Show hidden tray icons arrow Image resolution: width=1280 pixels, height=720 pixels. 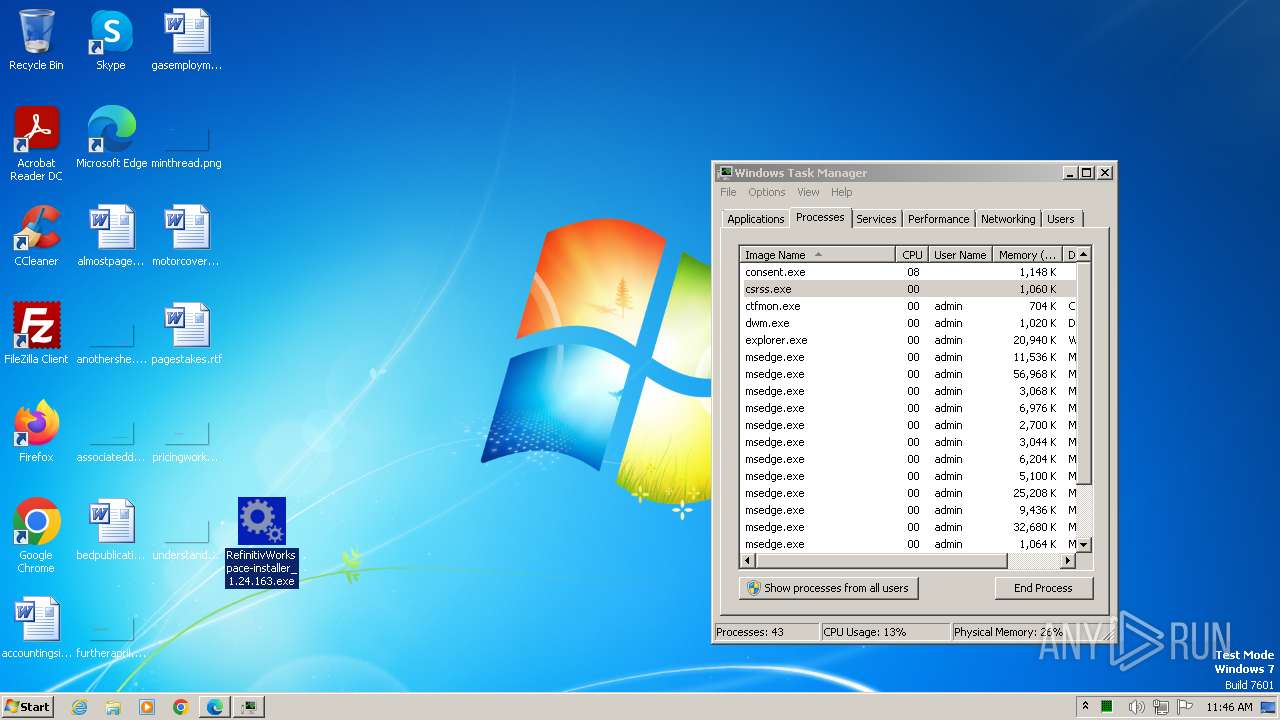point(1085,707)
